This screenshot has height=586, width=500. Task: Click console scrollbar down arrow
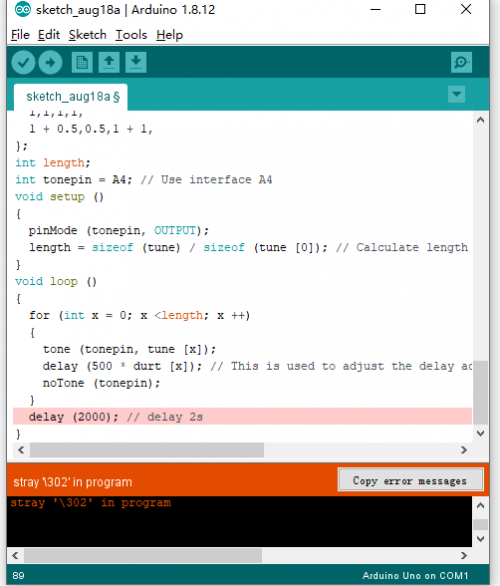(481, 539)
